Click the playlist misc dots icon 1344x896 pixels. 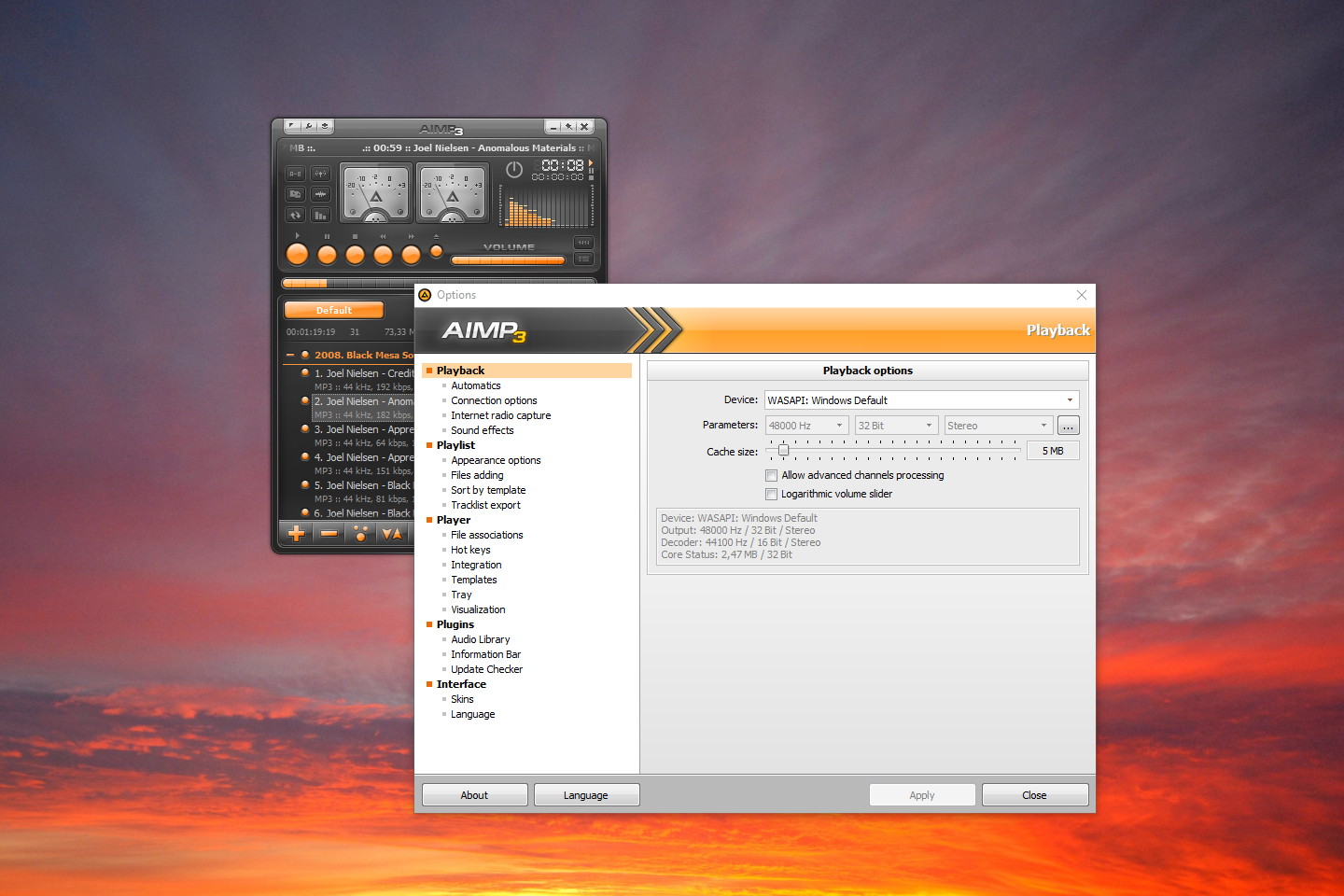click(360, 534)
